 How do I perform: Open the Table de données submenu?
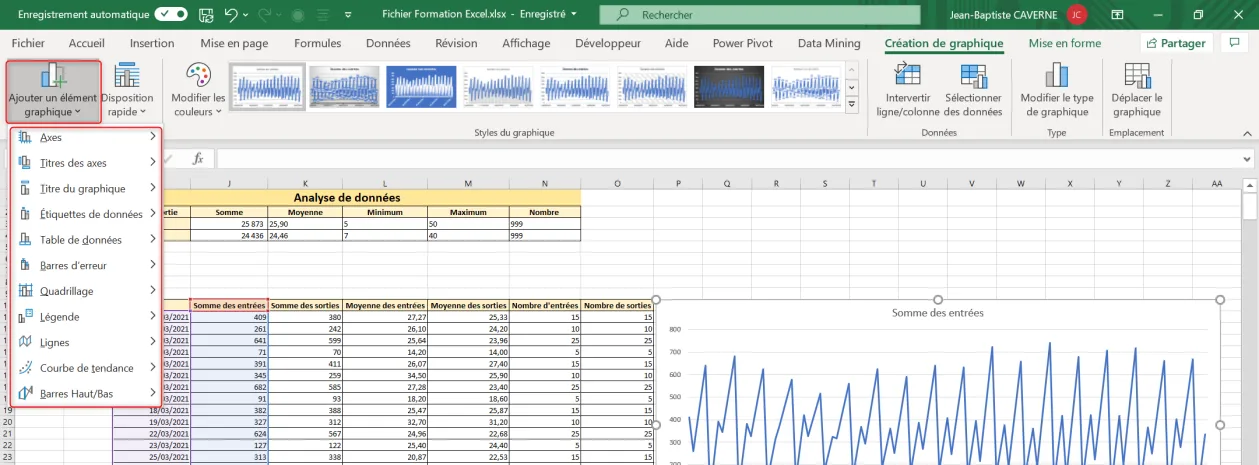85,240
